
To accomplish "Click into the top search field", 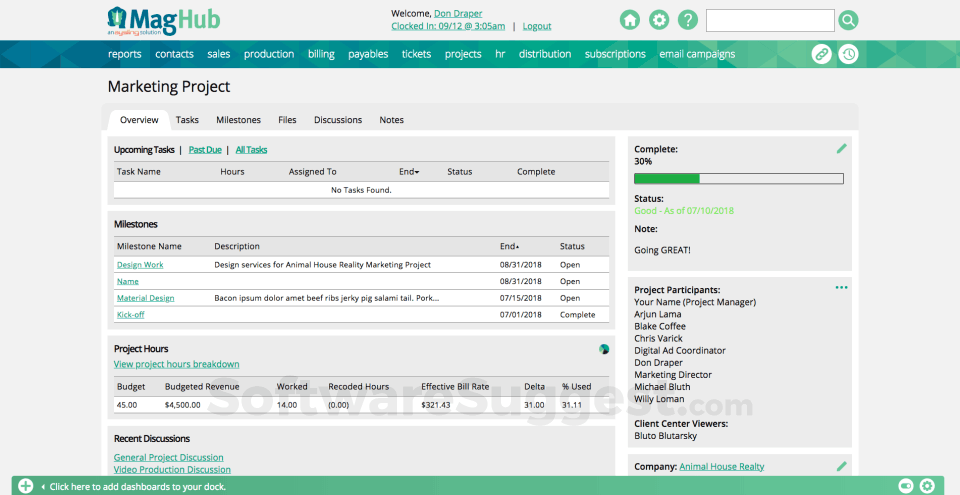I will tap(769, 20).
